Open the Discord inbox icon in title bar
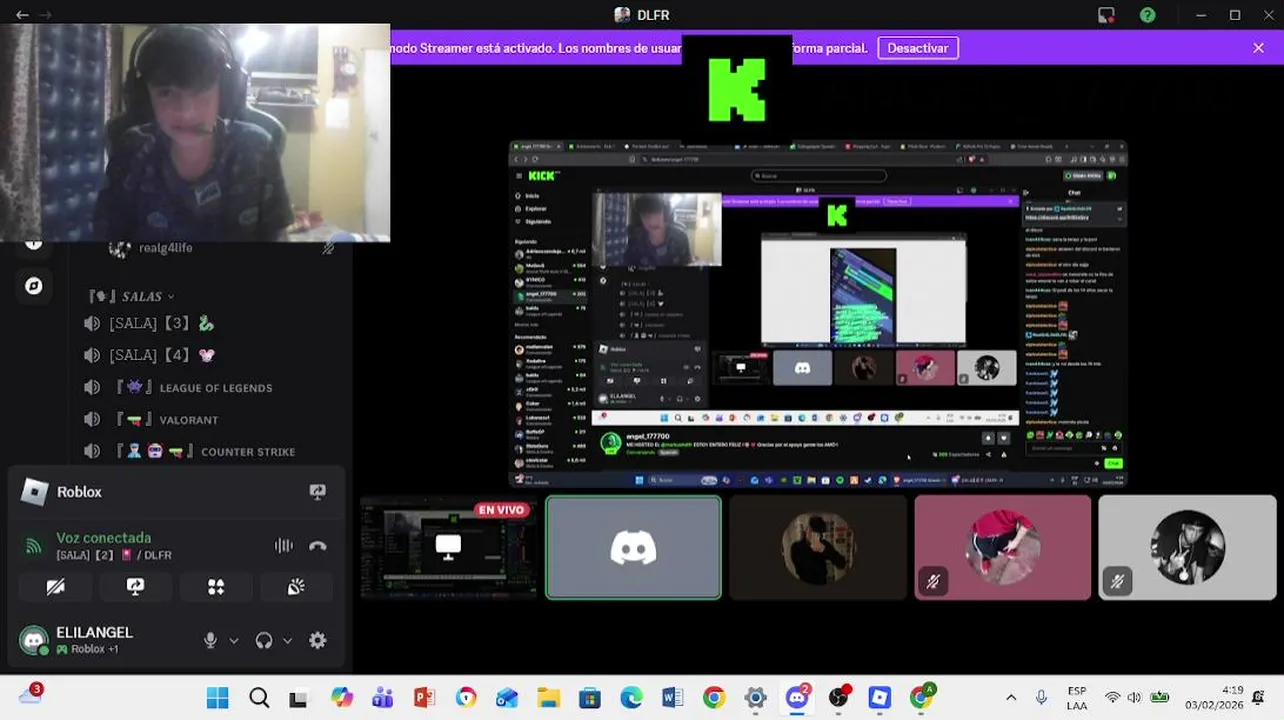Viewport: 1284px width, 720px height. pos(1106,15)
